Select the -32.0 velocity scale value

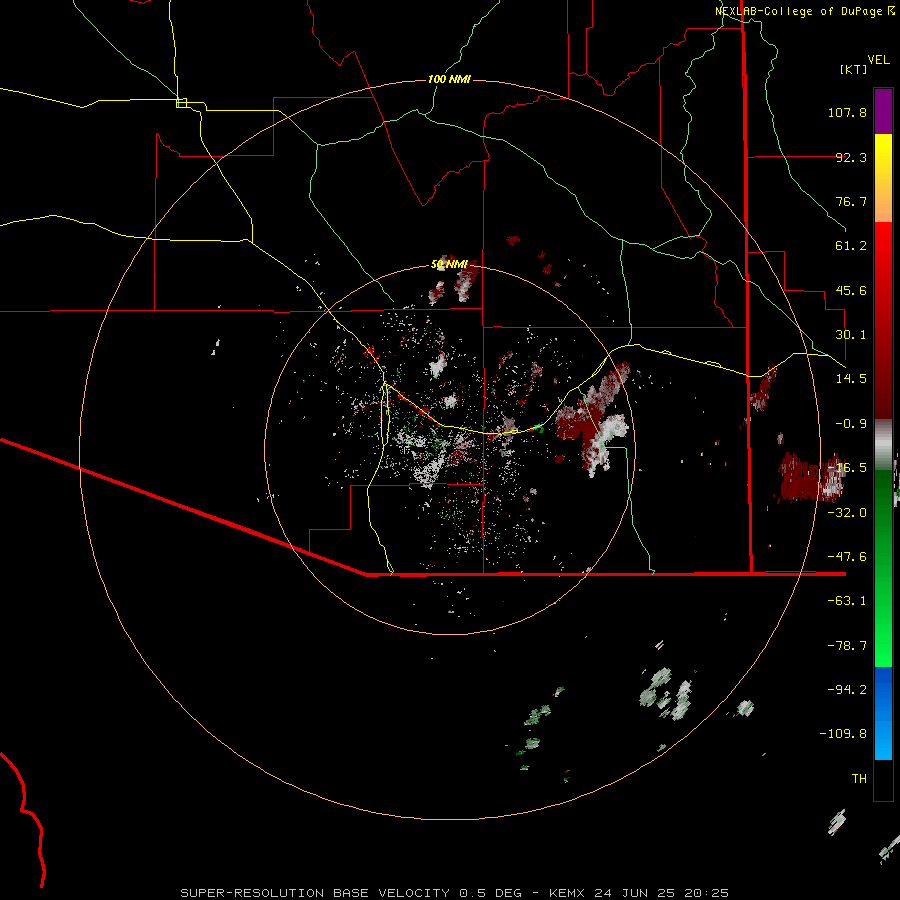tap(847, 513)
